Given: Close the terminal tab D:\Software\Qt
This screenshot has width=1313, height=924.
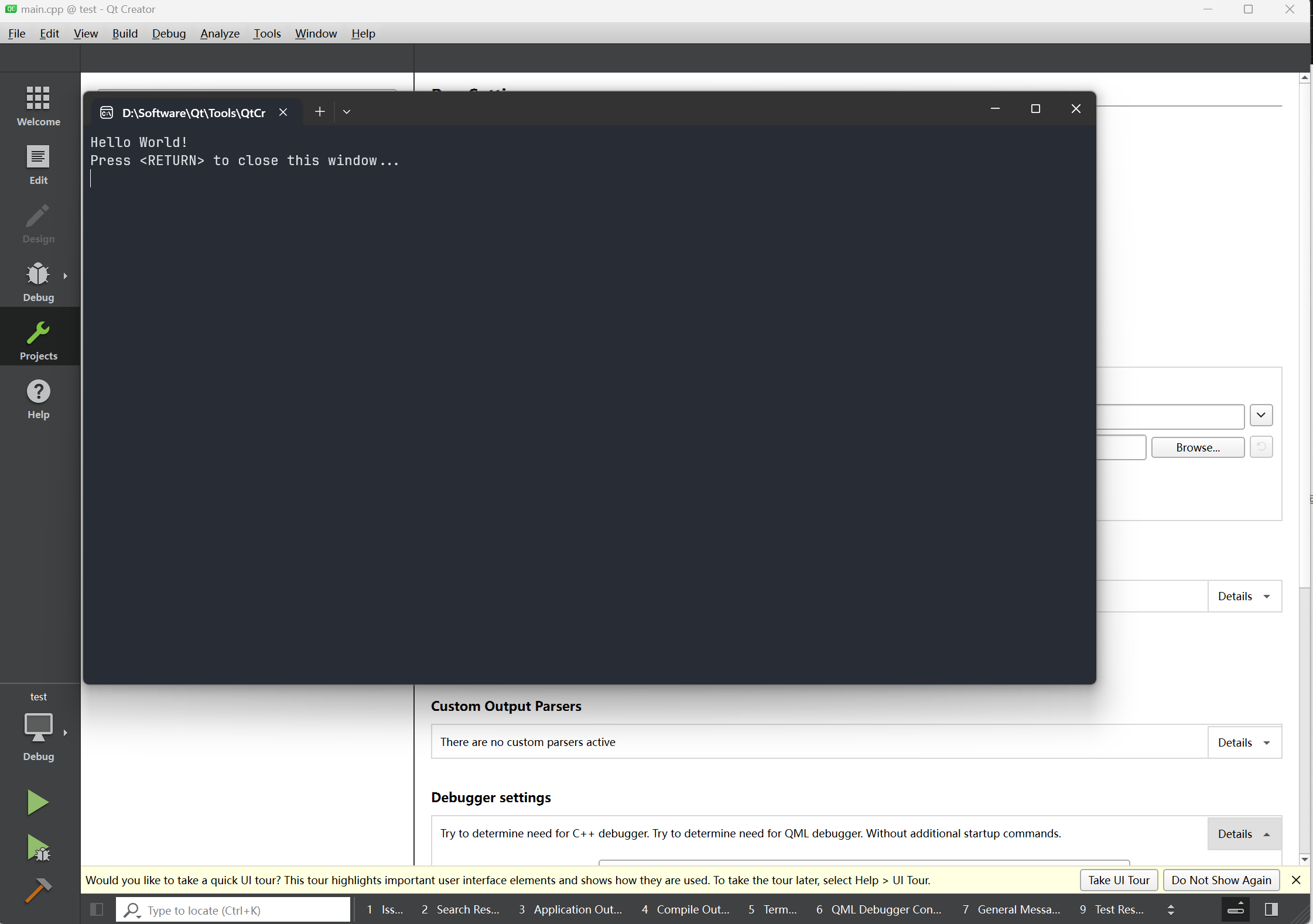Looking at the screenshot, I should [x=283, y=112].
